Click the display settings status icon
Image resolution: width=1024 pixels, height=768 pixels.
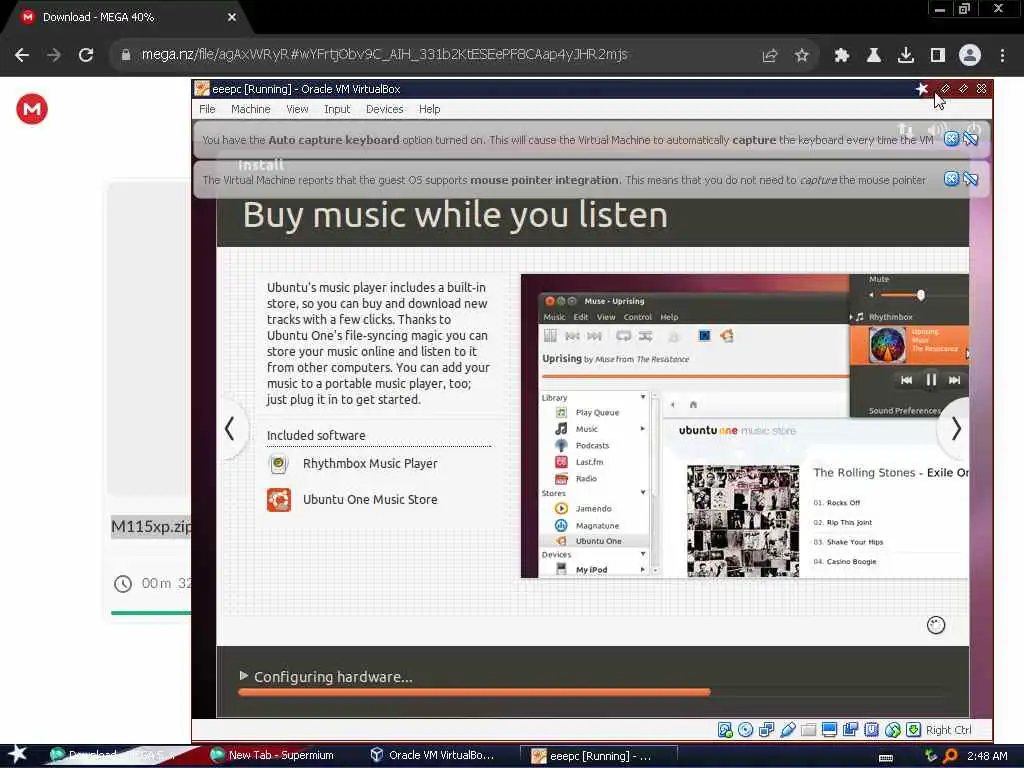tap(829, 730)
